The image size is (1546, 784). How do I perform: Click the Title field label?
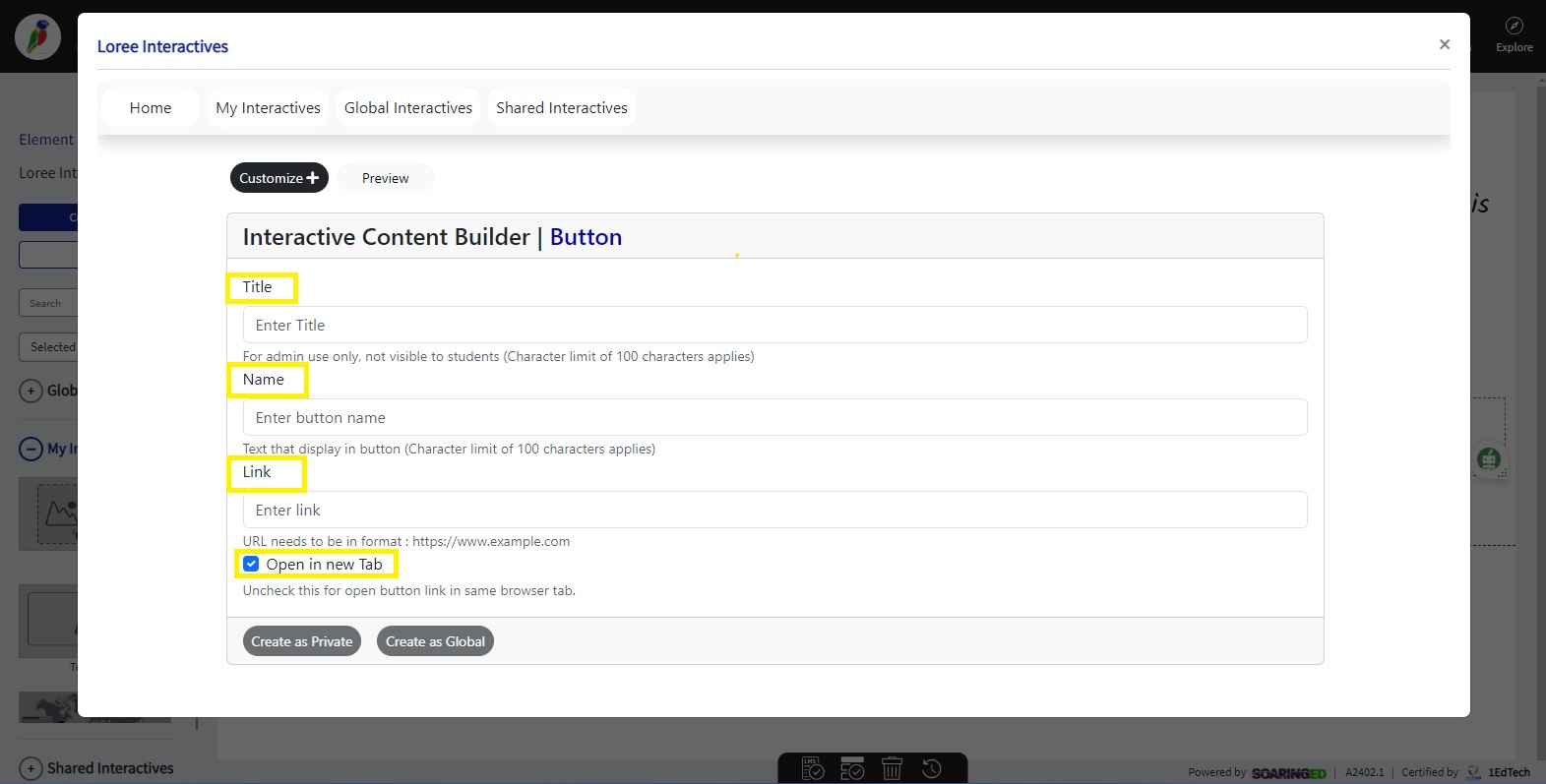tap(257, 287)
